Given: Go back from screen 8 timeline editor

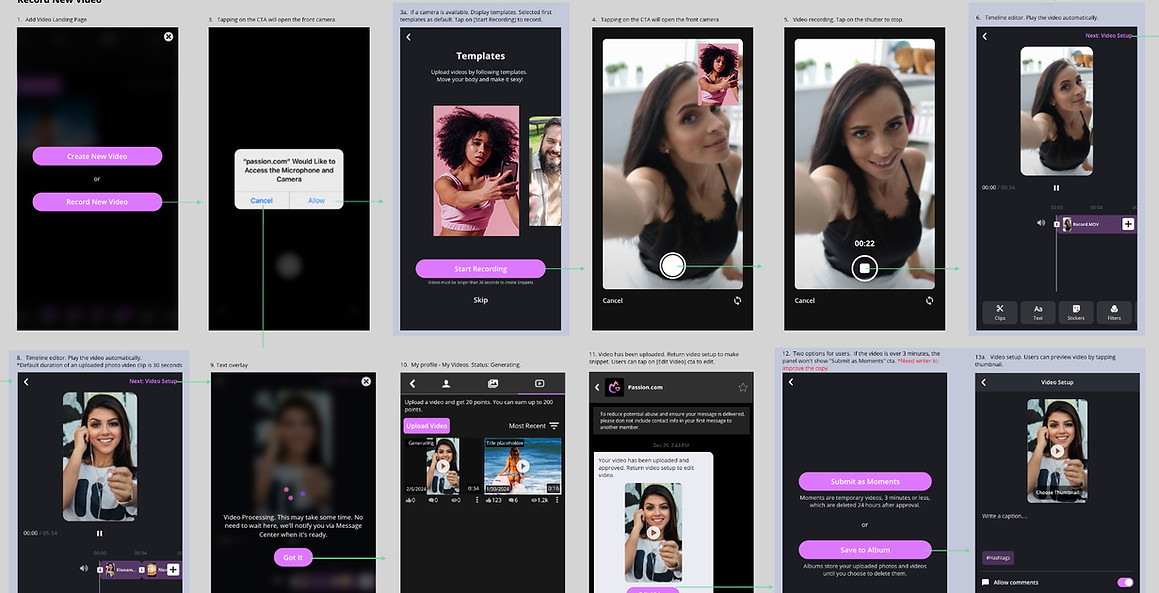Looking at the screenshot, I should pyautogui.click(x=26, y=382).
